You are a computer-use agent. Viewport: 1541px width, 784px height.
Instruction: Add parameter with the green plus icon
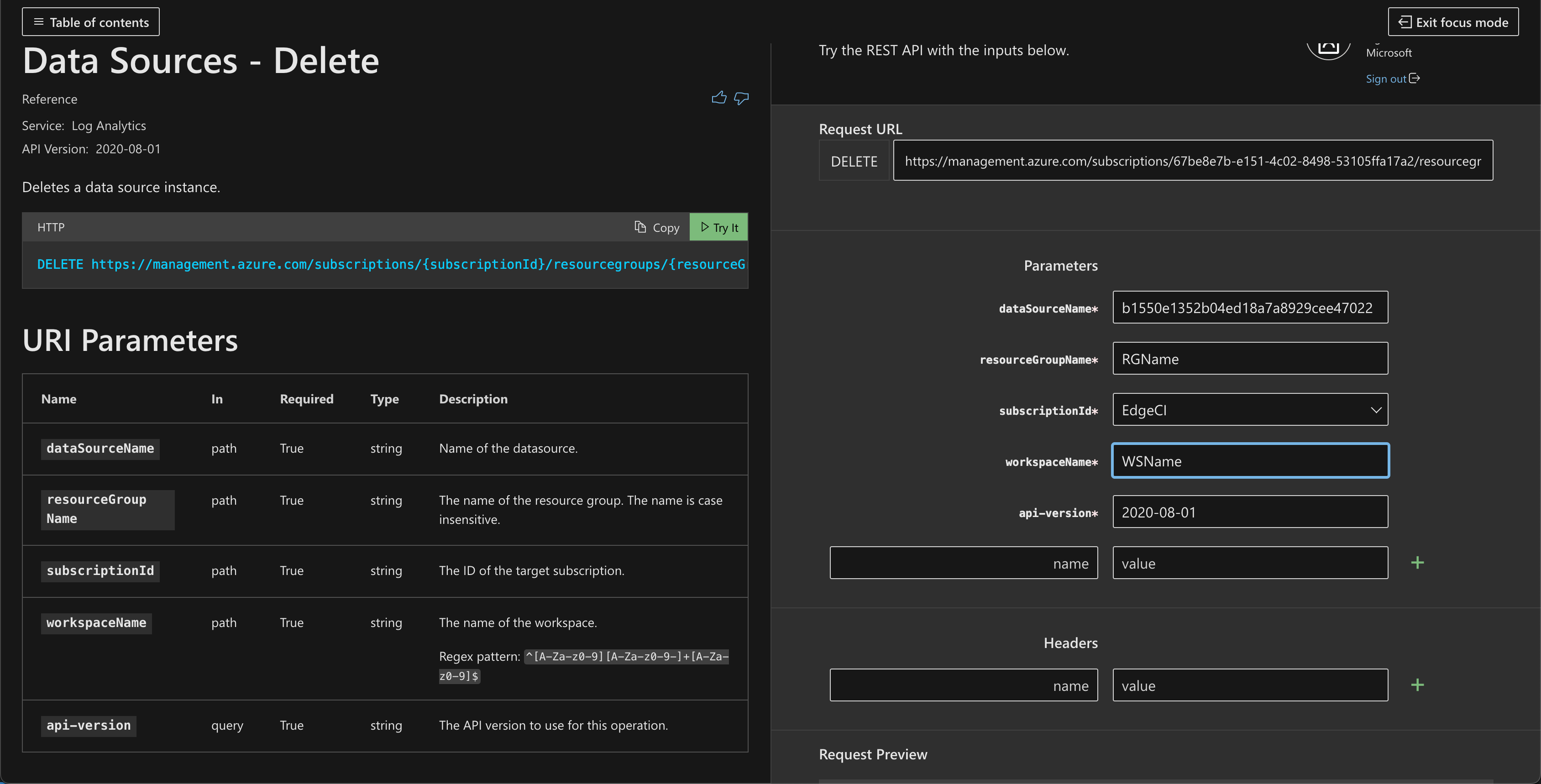pos(1417,563)
